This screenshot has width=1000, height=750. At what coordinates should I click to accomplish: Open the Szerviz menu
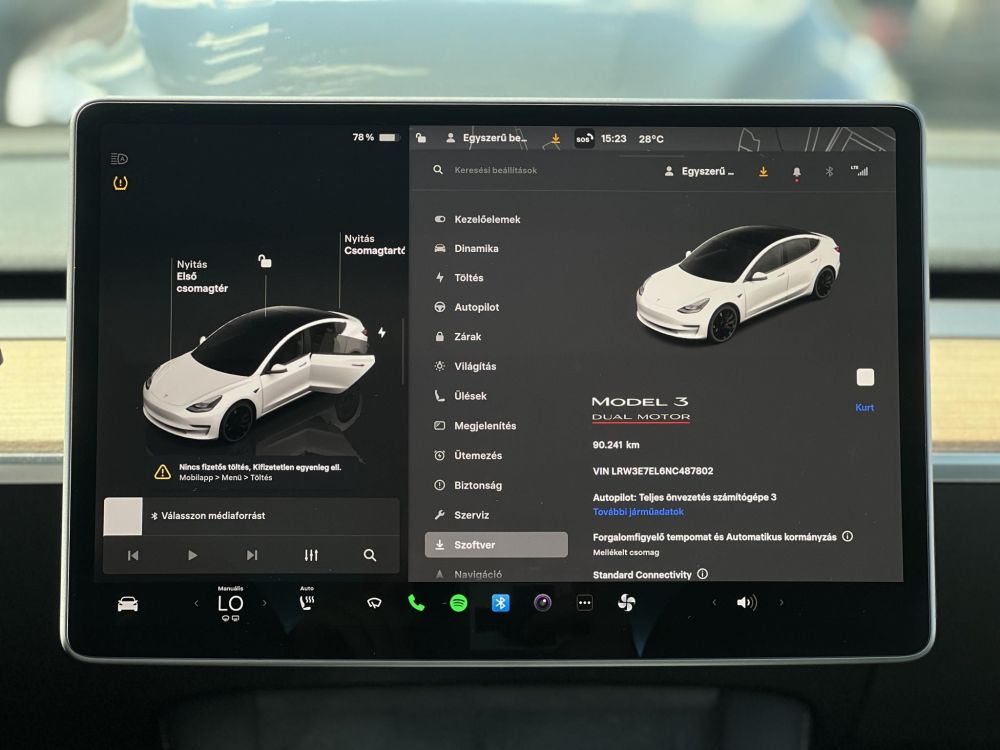pyautogui.click(x=462, y=515)
